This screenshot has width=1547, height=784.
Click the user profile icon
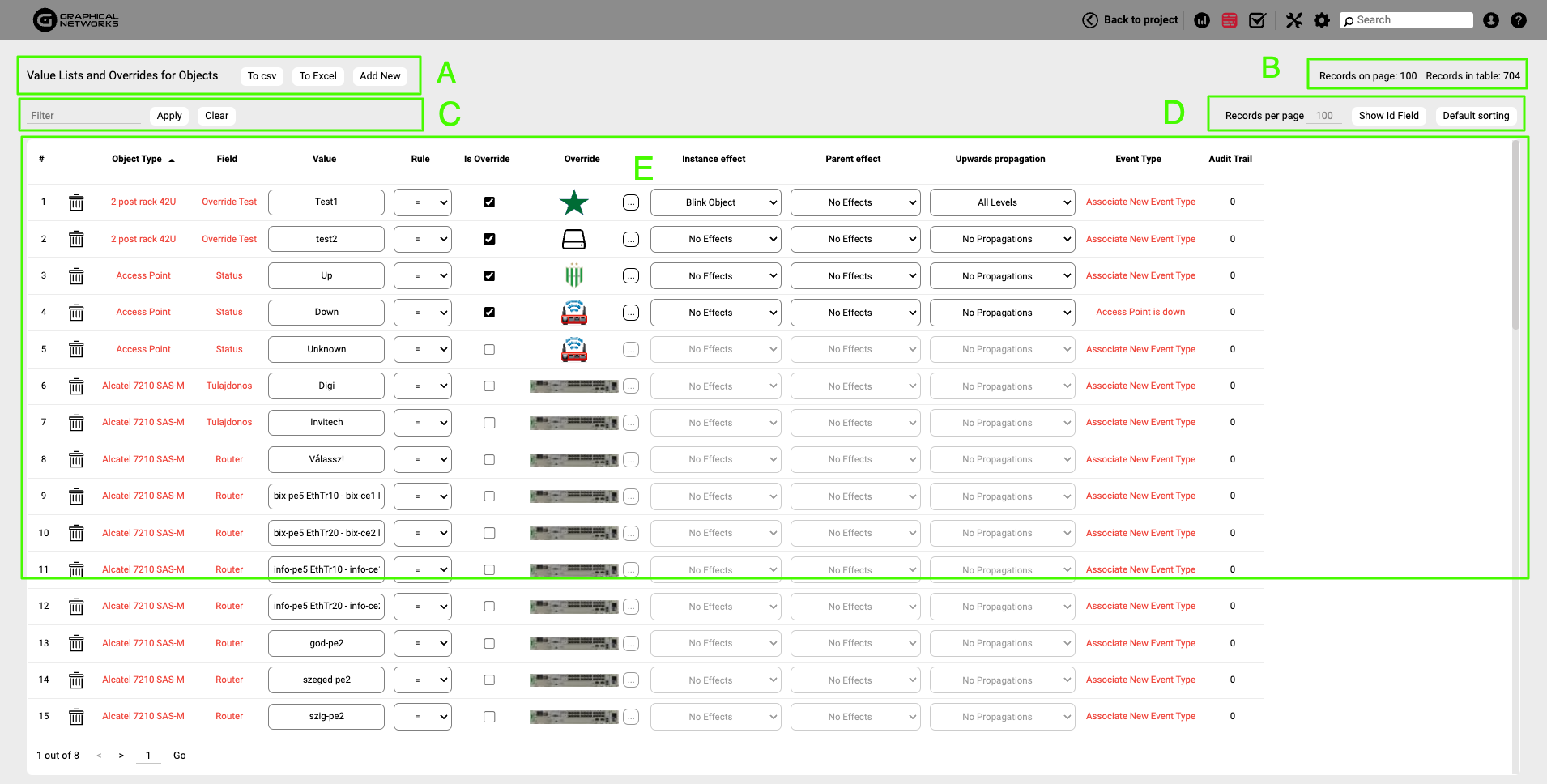(1491, 20)
